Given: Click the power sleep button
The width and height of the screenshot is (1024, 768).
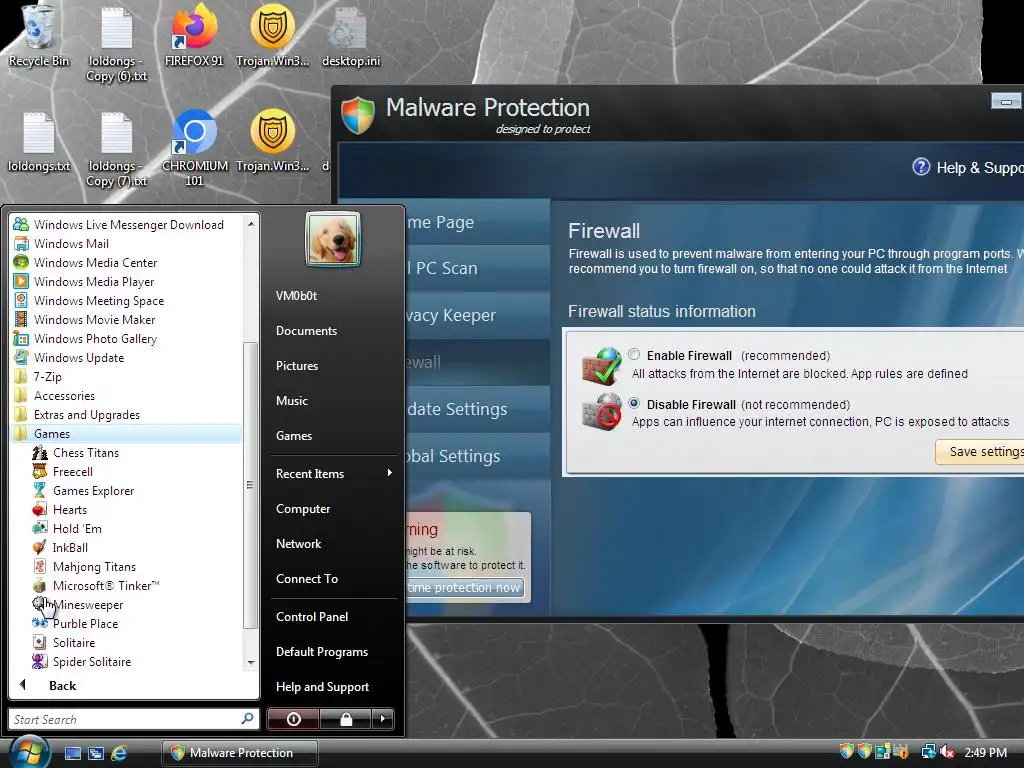Looking at the screenshot, I should pos(294,719).
